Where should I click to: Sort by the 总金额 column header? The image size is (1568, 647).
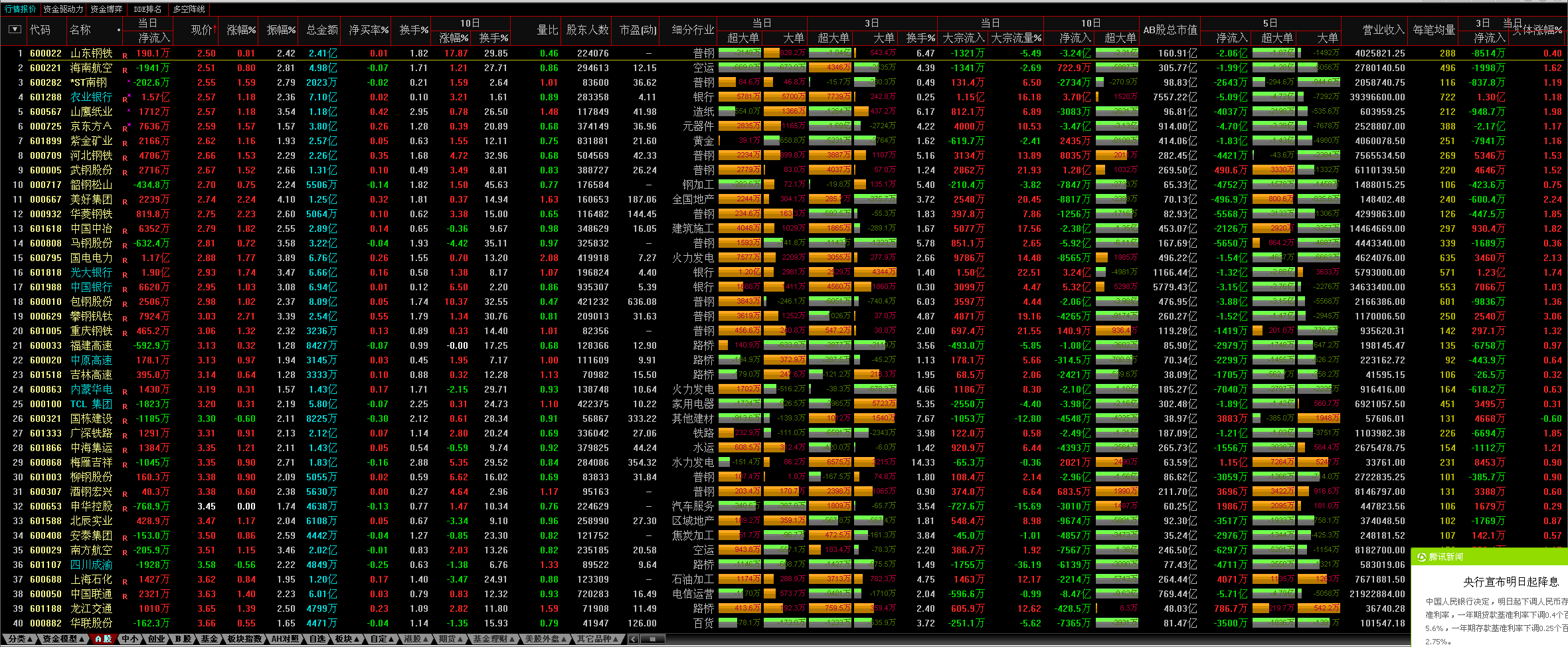(x=322, y=30)
